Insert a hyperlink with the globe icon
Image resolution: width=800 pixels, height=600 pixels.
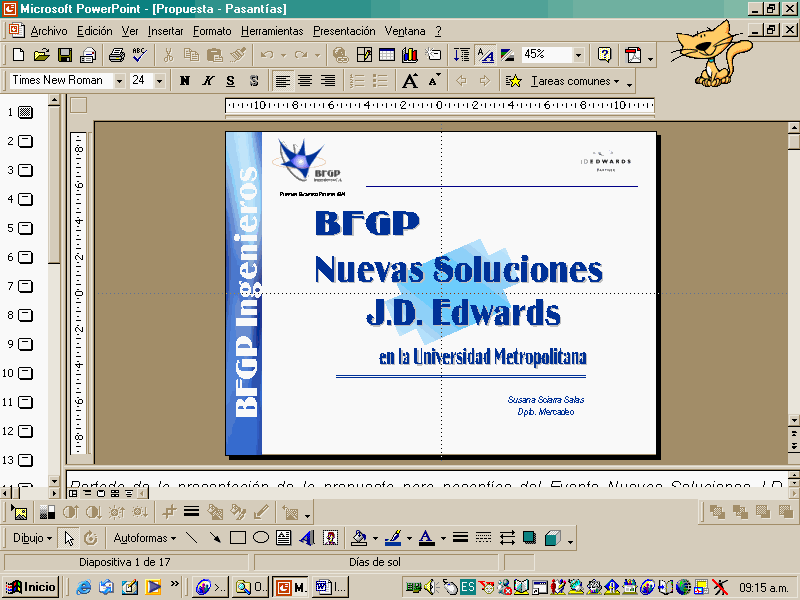tap(340, 55)
